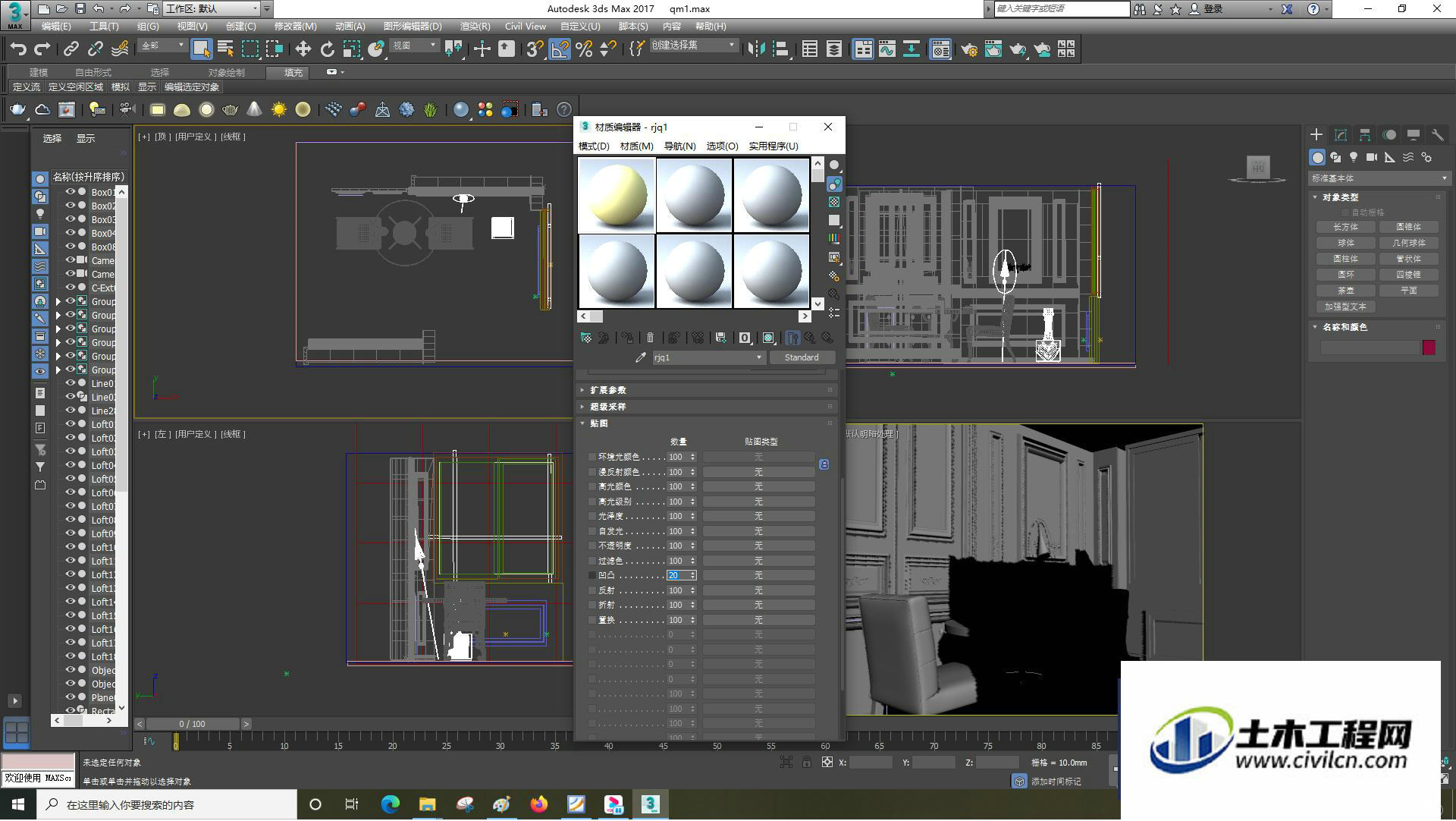
Task: Click the delete trash icon in material editor
Action: 650,338
